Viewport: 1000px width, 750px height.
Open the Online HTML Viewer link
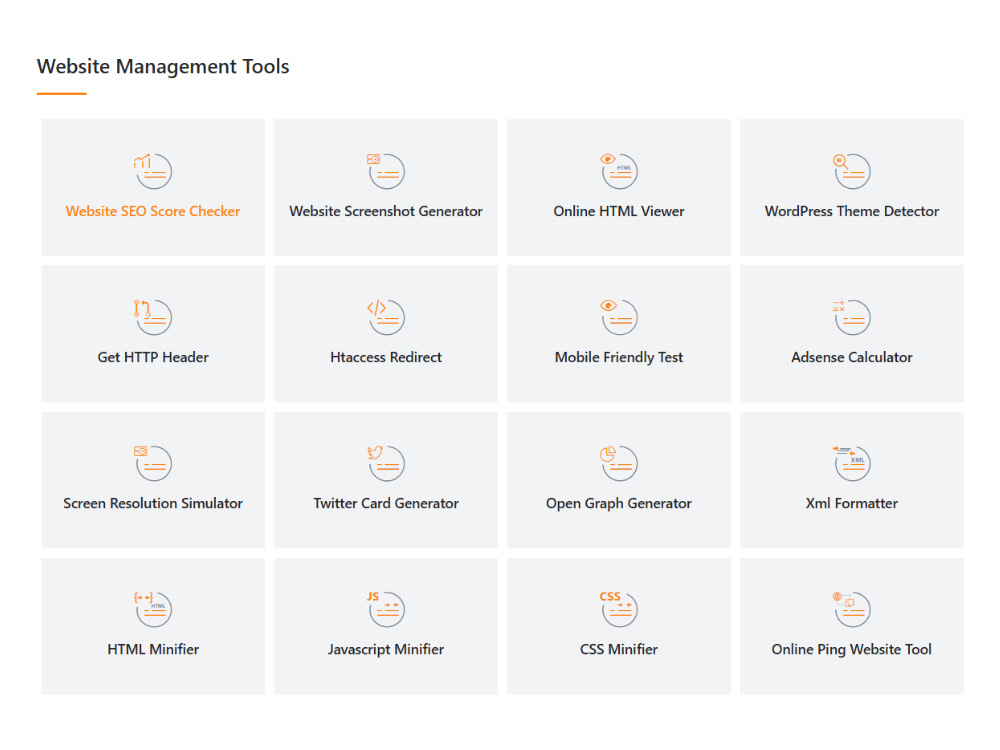[619, 211]
